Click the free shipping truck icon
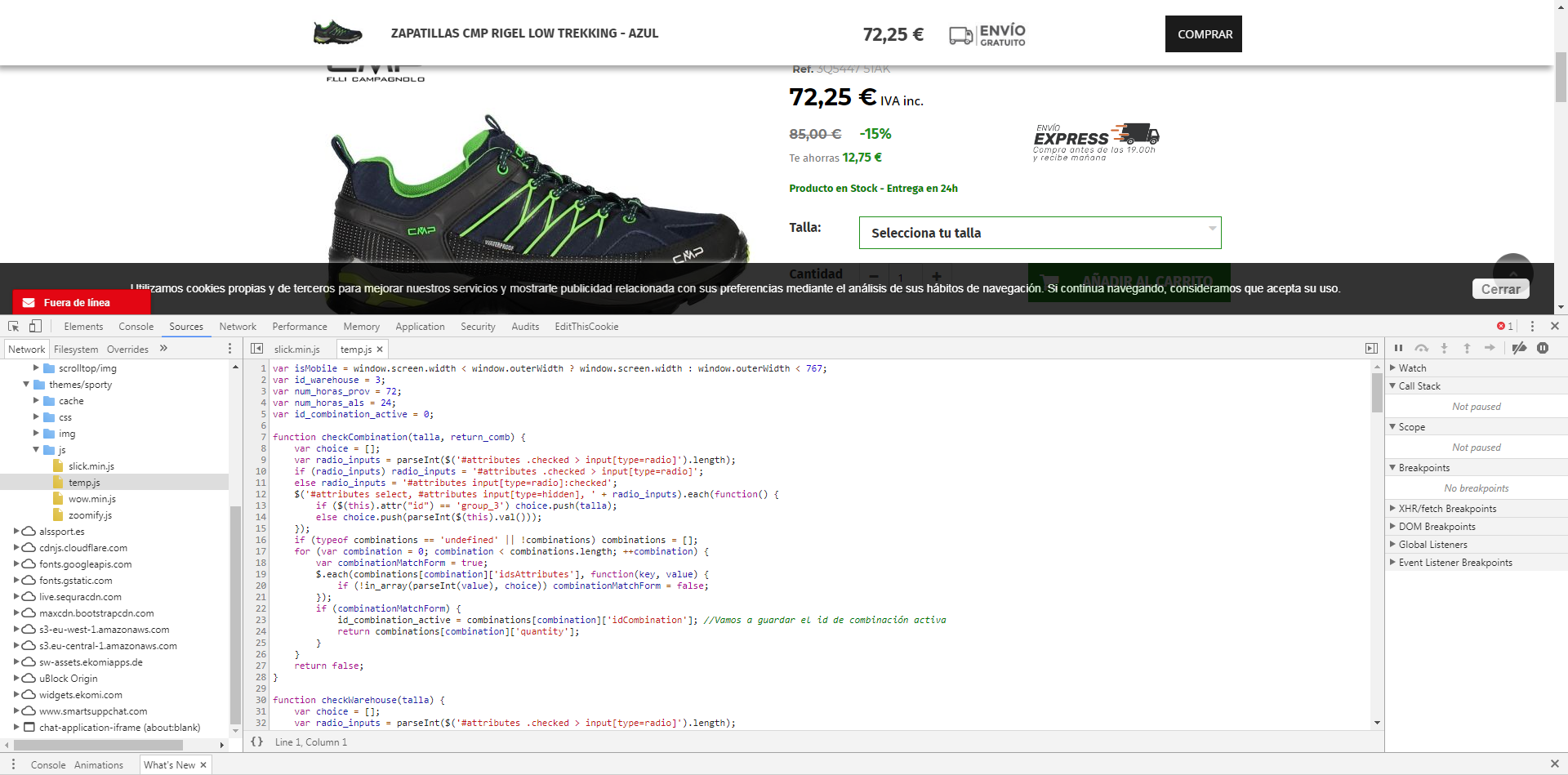This screenshot has height=775, width=1568. pyautogui.click(x=961, y=35)
